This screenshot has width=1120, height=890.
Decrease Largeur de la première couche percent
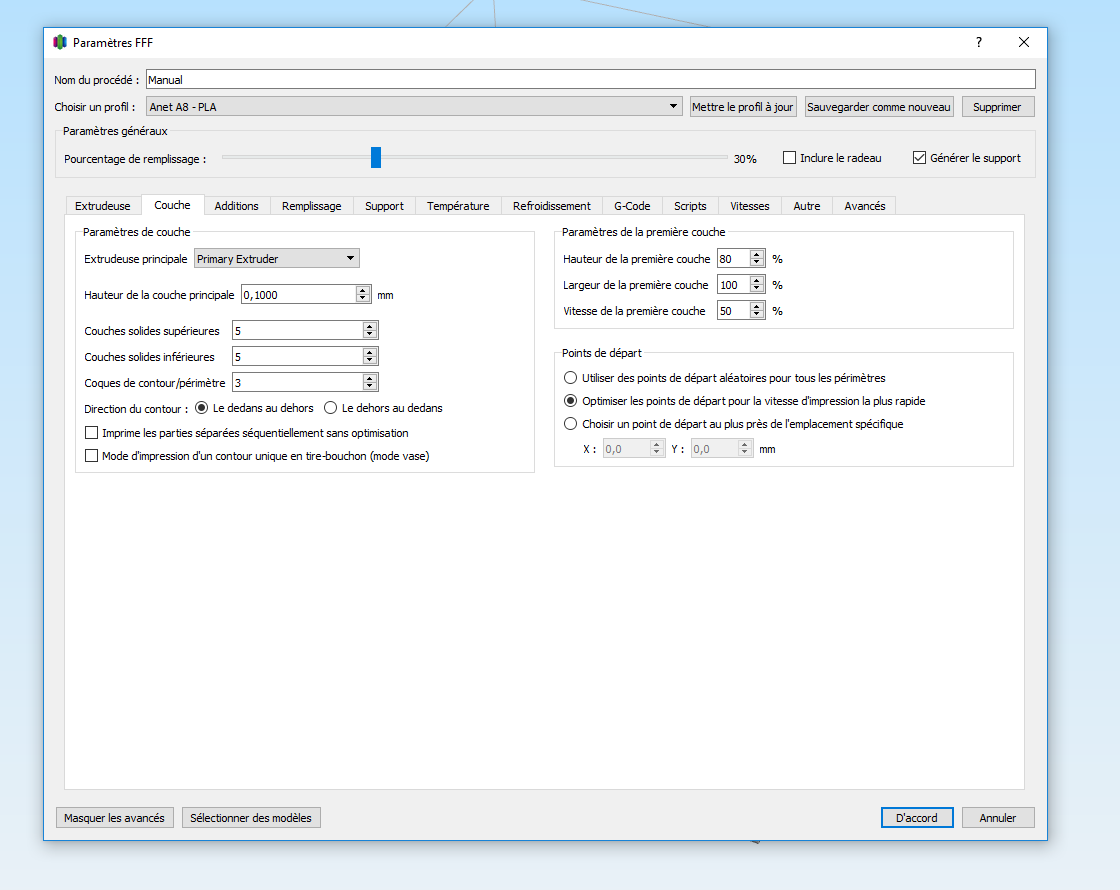[x=756, y=289]
